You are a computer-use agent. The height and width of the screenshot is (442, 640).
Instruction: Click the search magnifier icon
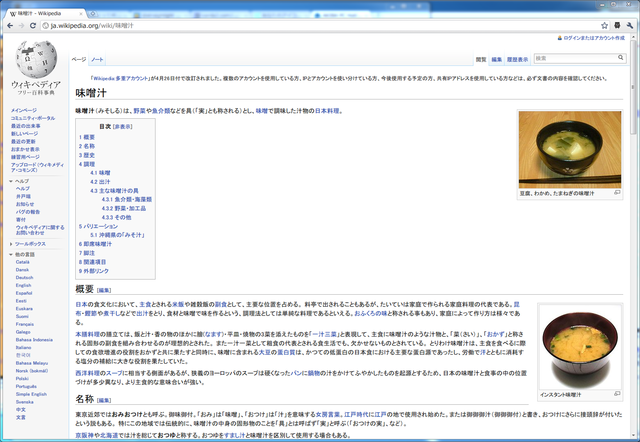620,58
